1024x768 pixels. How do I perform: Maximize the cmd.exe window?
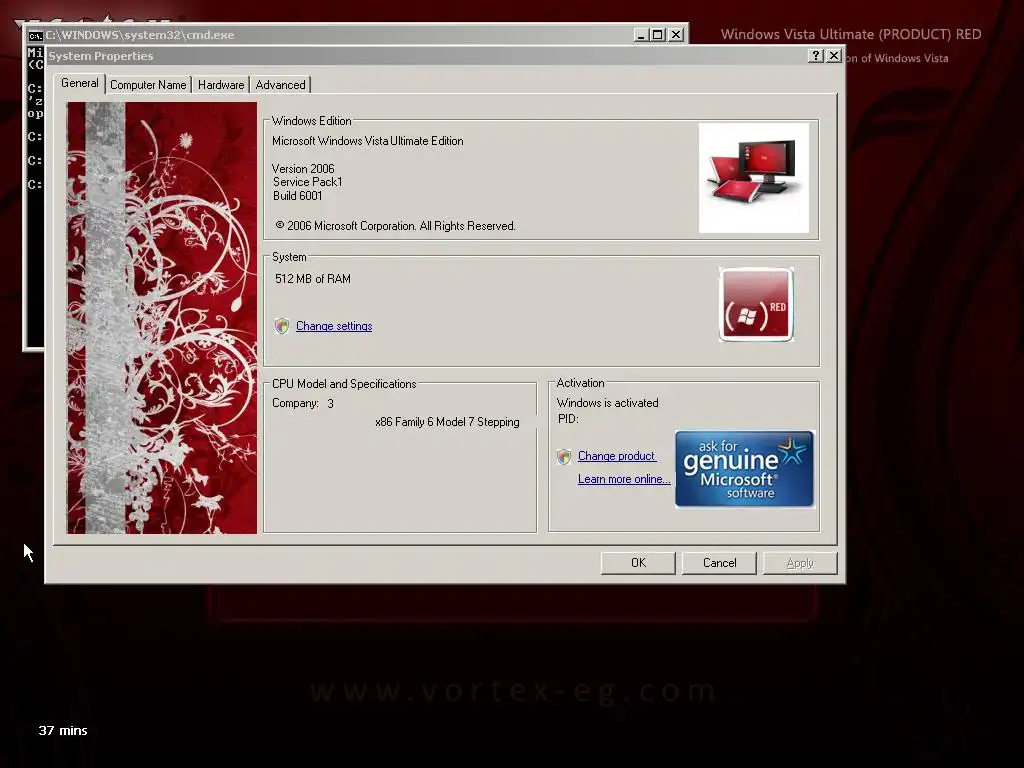pyautogui.click(x=658, y=35)
